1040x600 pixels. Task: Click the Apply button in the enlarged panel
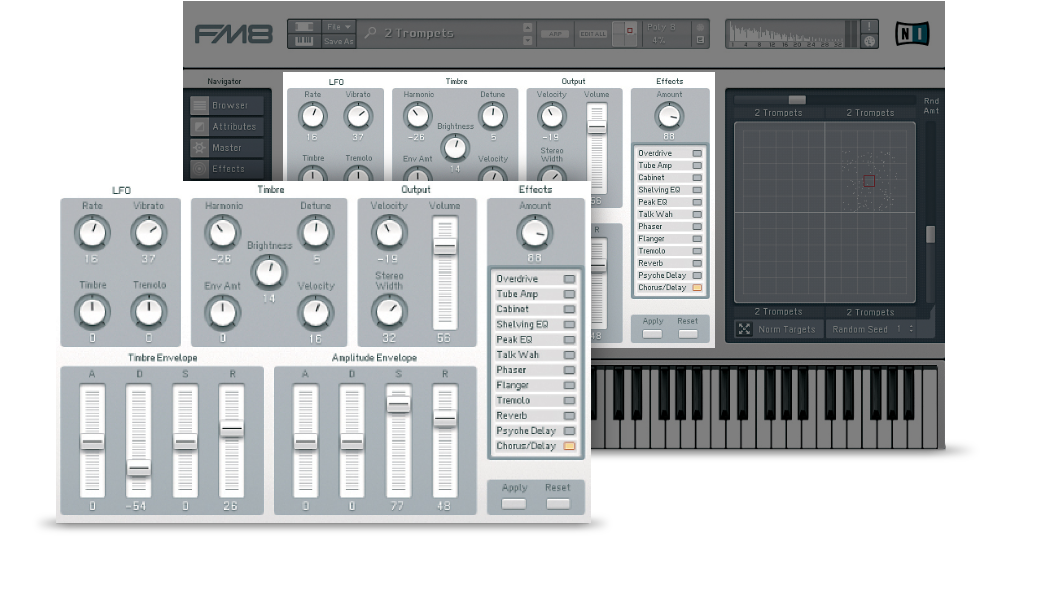[x=514, y=504]
